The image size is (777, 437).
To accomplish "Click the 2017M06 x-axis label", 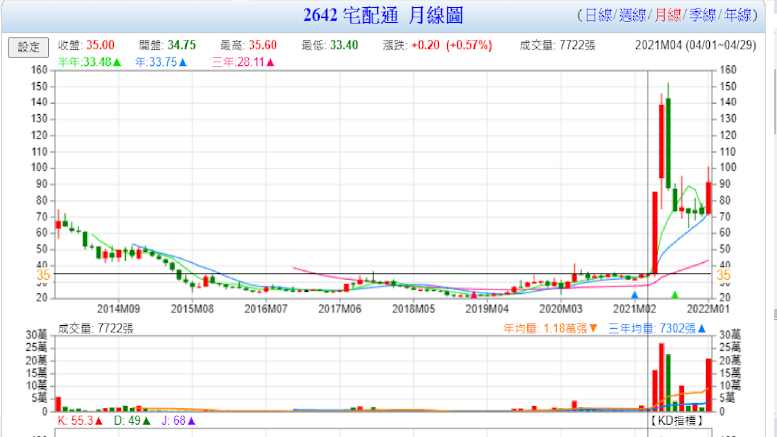I will 339,309.
